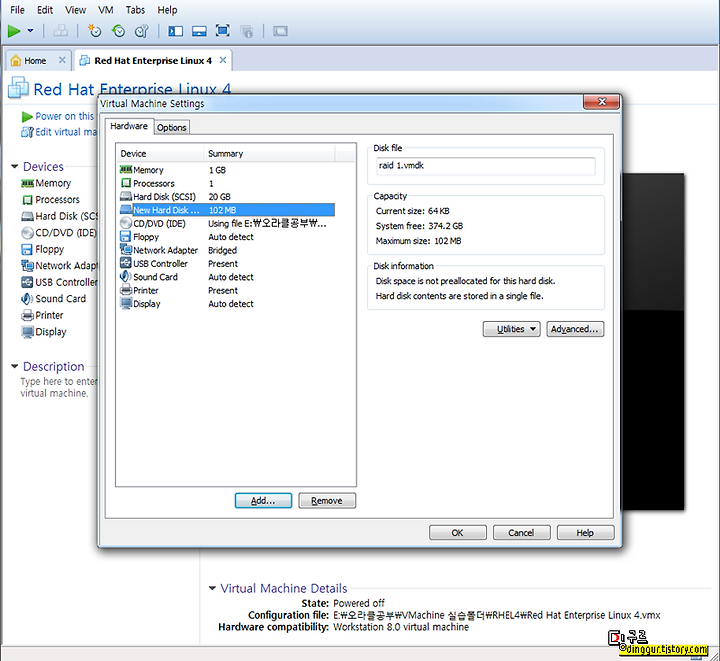Image resolution: width=720 pixels, height=661 pixels.
Task: Click the console view toolbar icon
Action: click(280, 31)
